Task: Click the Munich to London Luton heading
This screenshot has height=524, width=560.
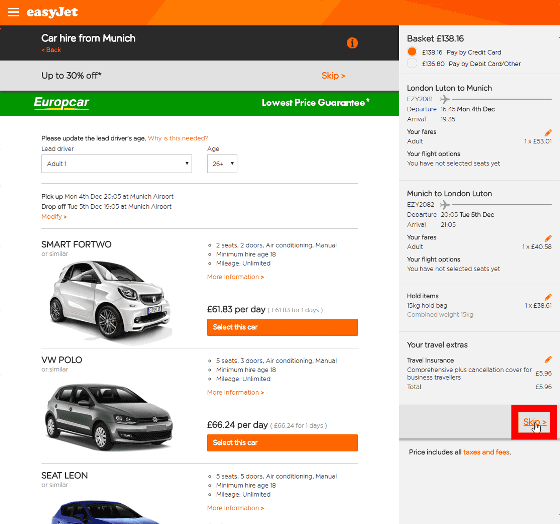Action: tap(449, 194)
